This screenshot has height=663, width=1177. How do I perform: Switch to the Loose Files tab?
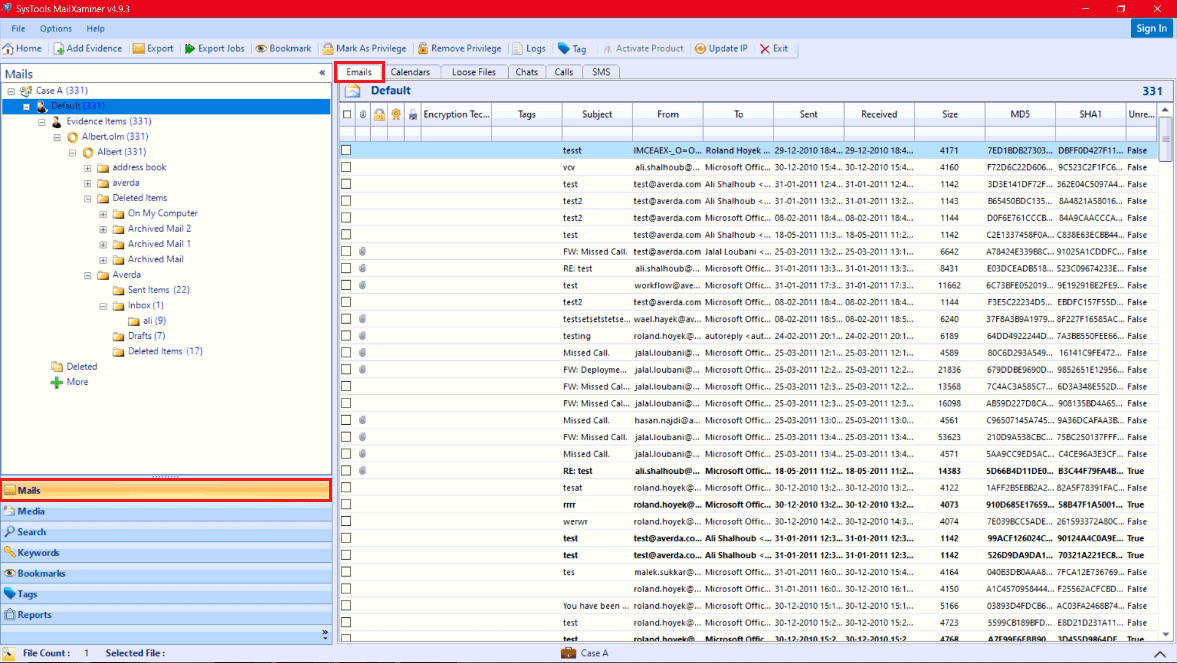pyautogui.click(x=474, y=72)
